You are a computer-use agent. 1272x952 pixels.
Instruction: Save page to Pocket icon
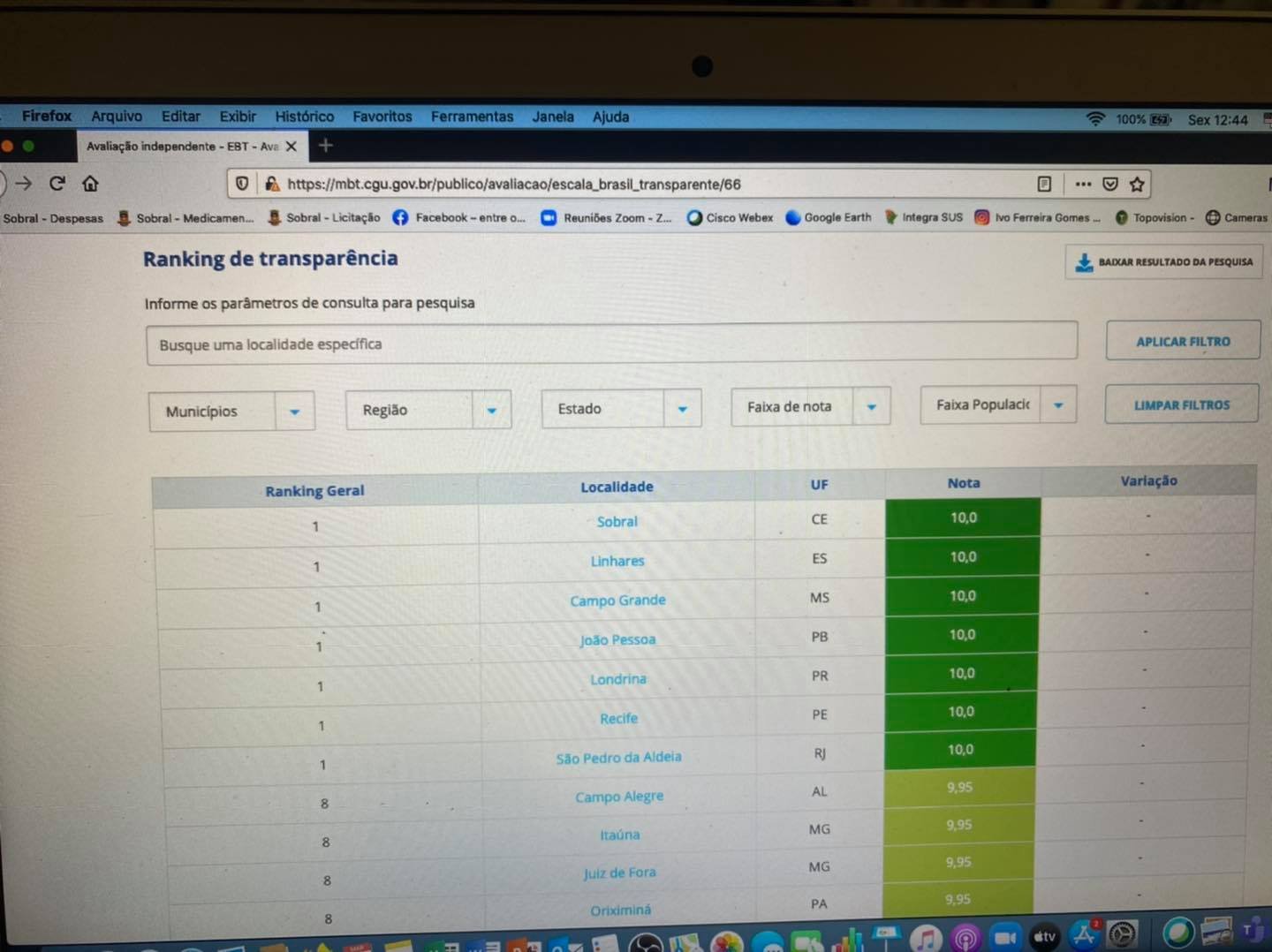pos(1110,184)
